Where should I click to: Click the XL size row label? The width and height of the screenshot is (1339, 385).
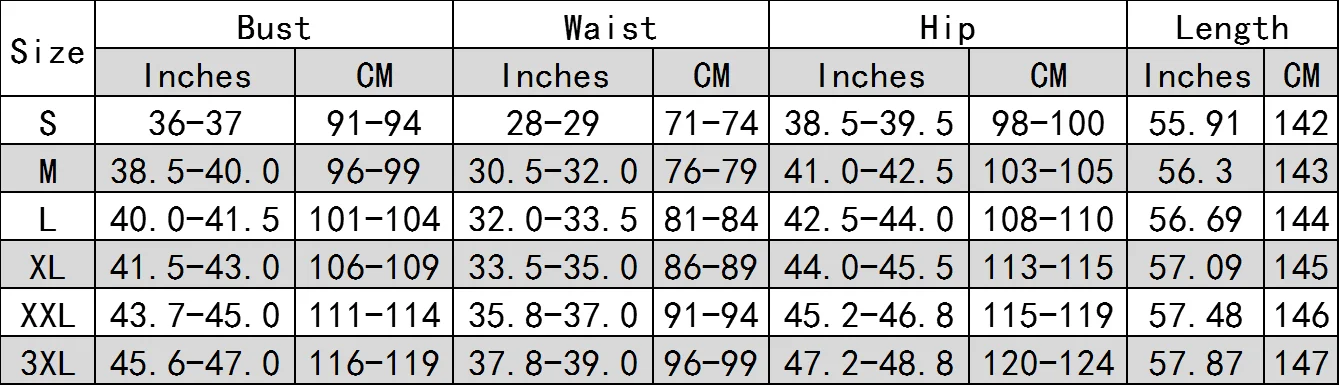[x=47, y=266]
